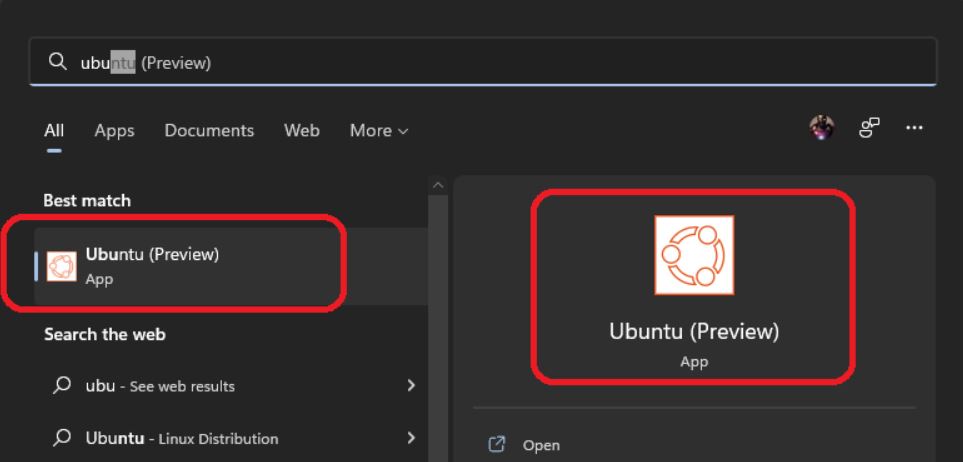Viewport: 963px width, 462px height.
Task: Click small Ubuntu icon in best match
Action: pos(61,267)
